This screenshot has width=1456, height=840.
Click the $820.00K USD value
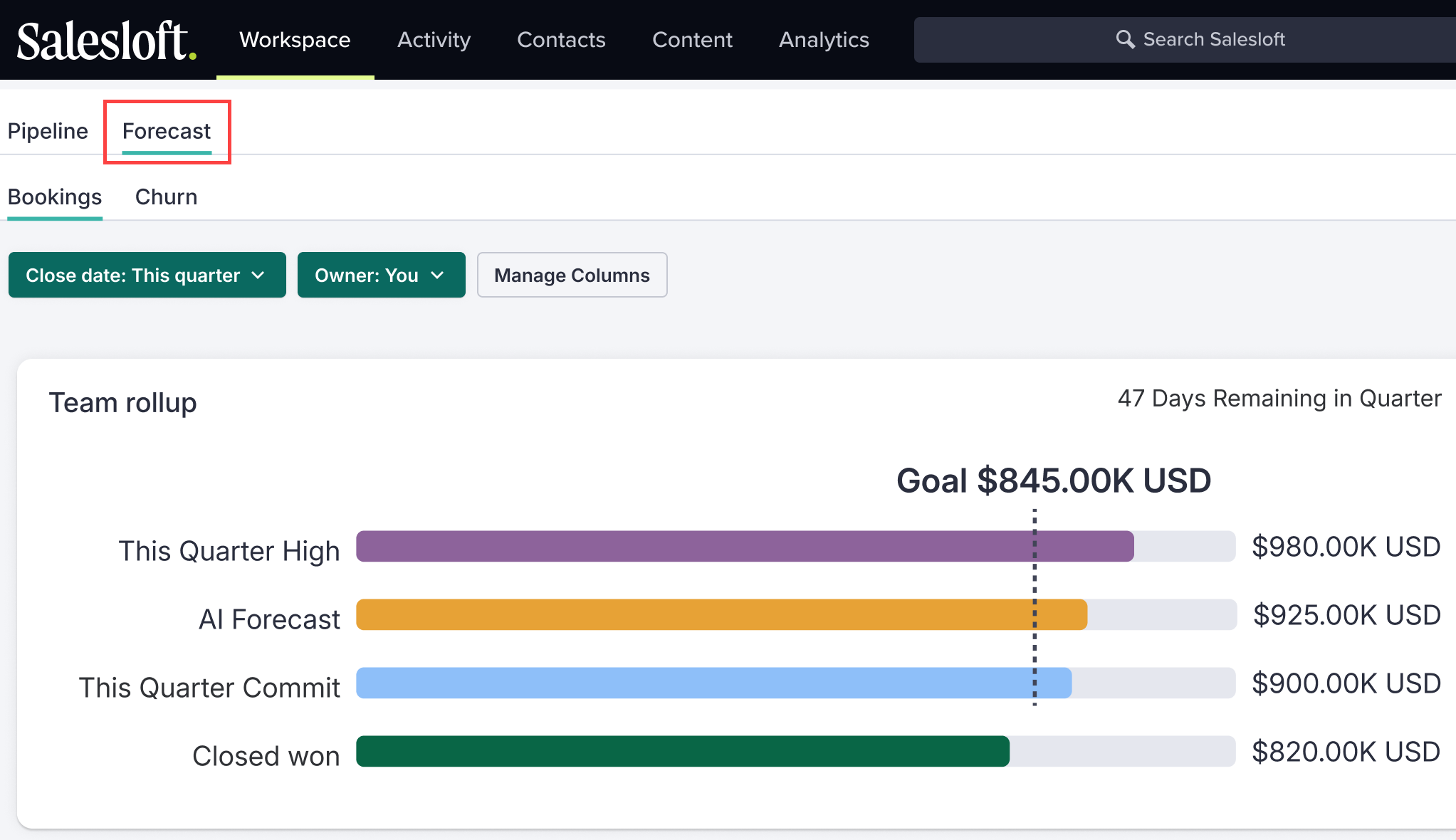pos(1346,752)
